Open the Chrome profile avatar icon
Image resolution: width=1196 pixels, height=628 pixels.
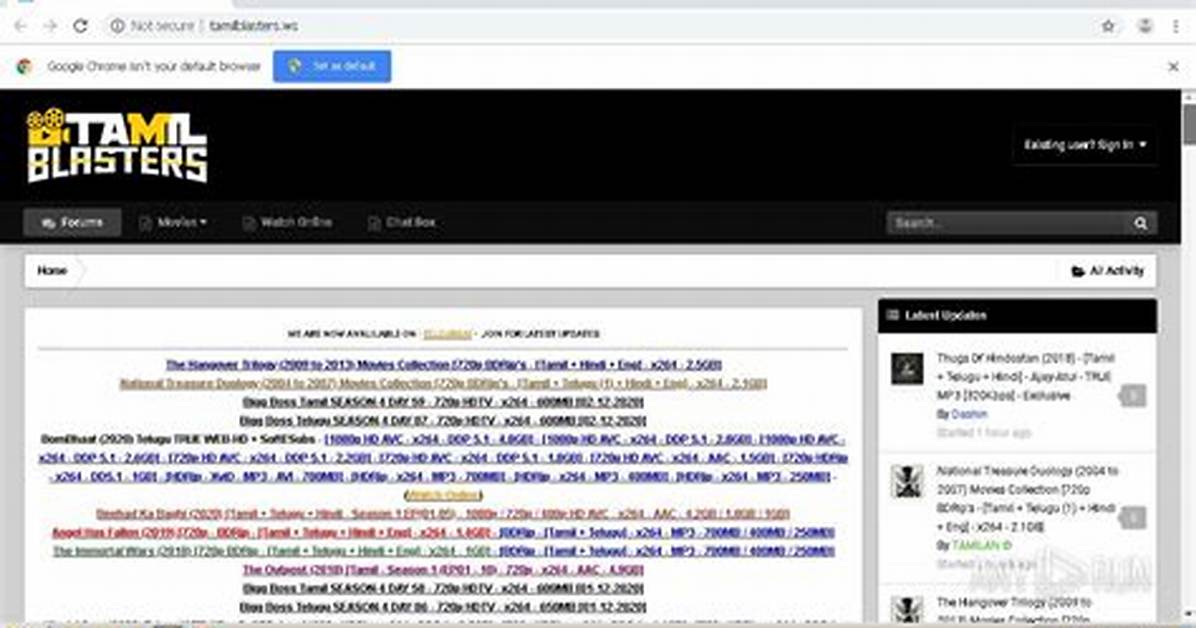click(x=1145, y=26)
